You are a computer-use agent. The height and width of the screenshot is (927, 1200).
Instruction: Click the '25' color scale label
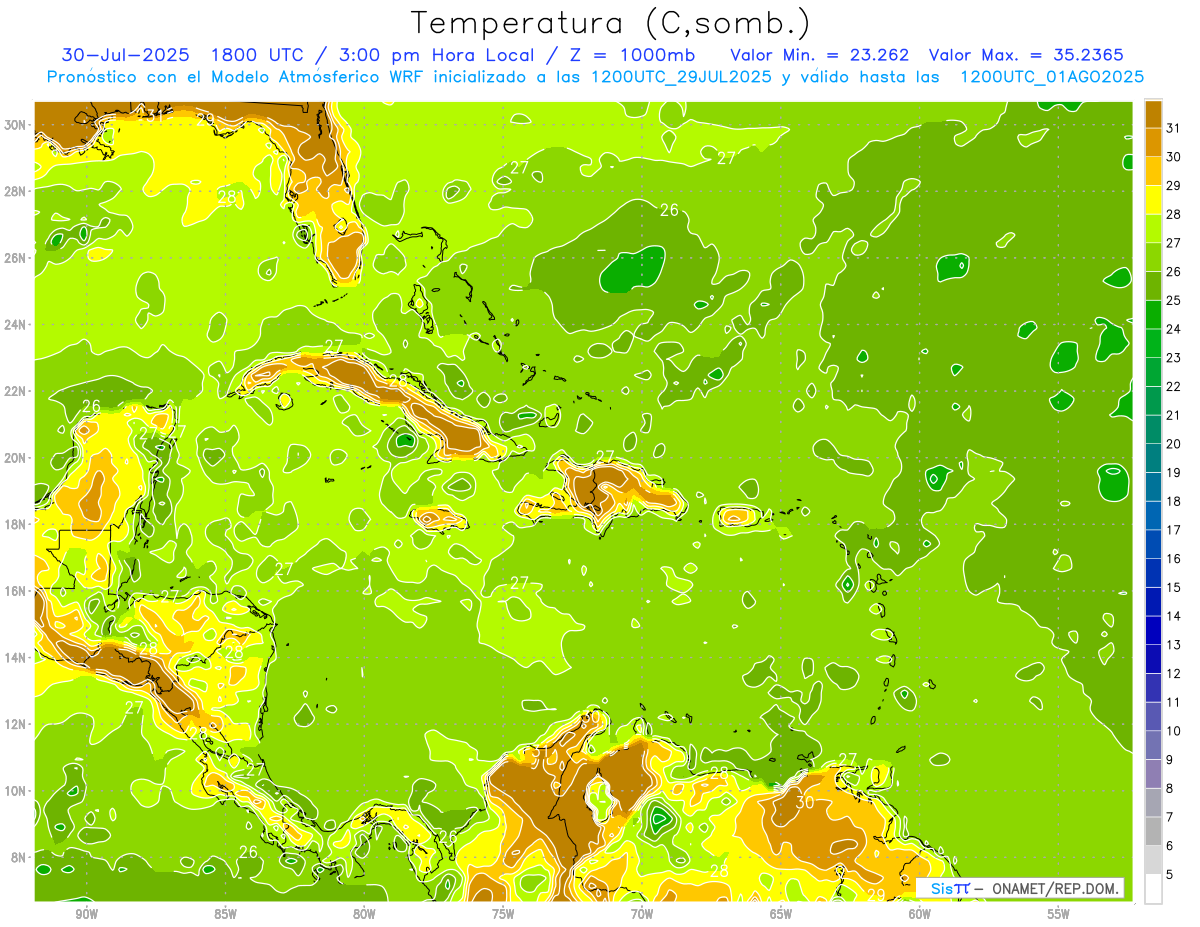(1174, 301)
